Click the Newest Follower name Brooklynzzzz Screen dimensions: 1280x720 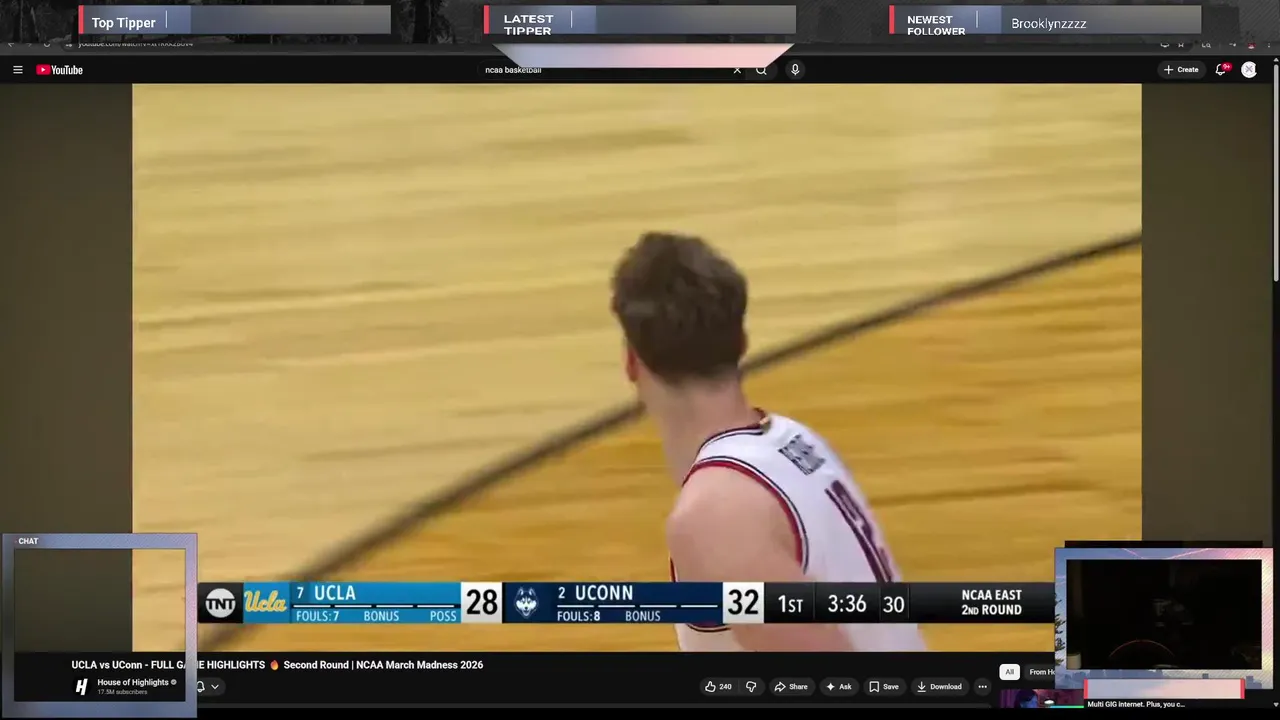(1048, 23)
